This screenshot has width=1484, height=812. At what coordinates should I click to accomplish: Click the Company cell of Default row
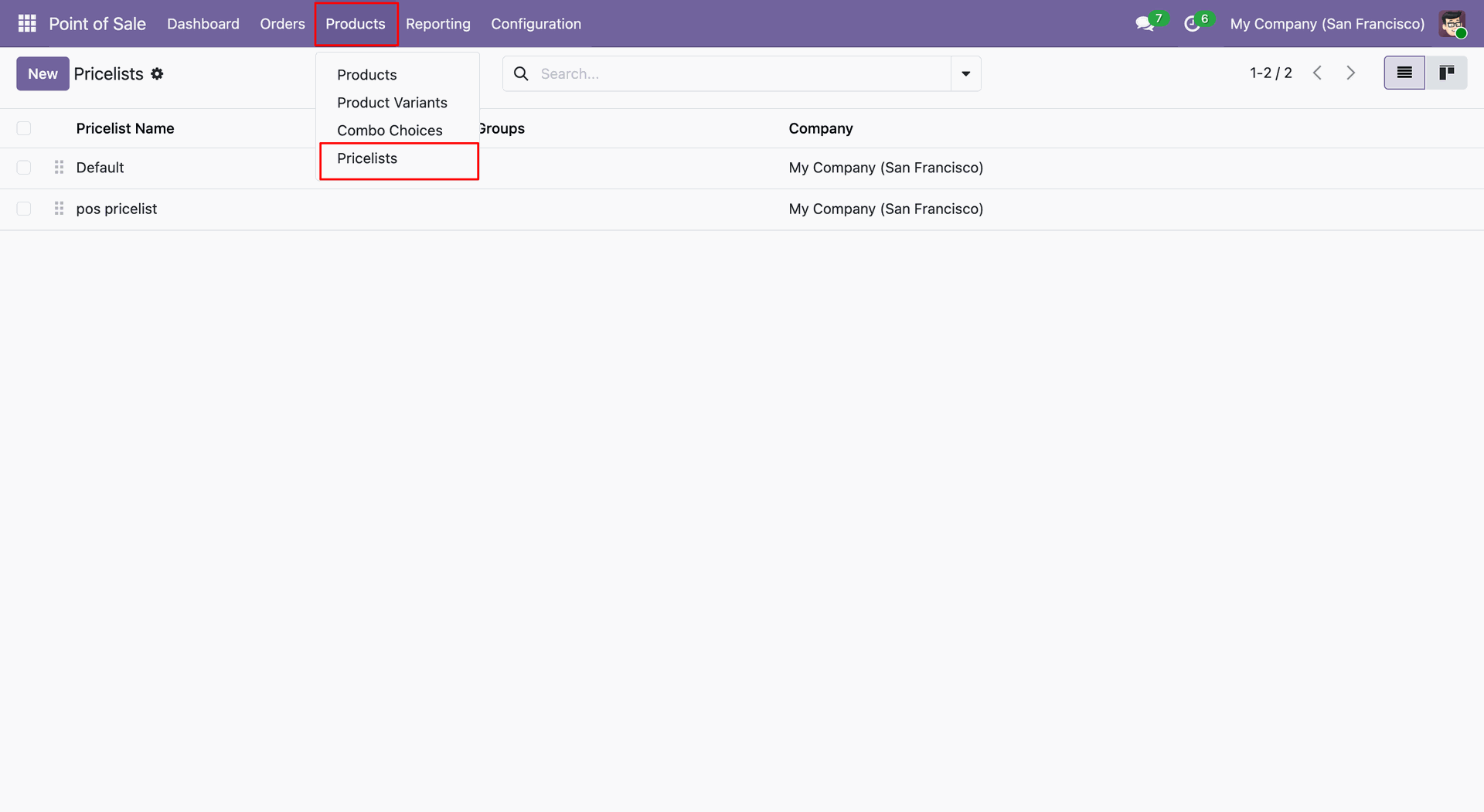click(x=886, y=168)
